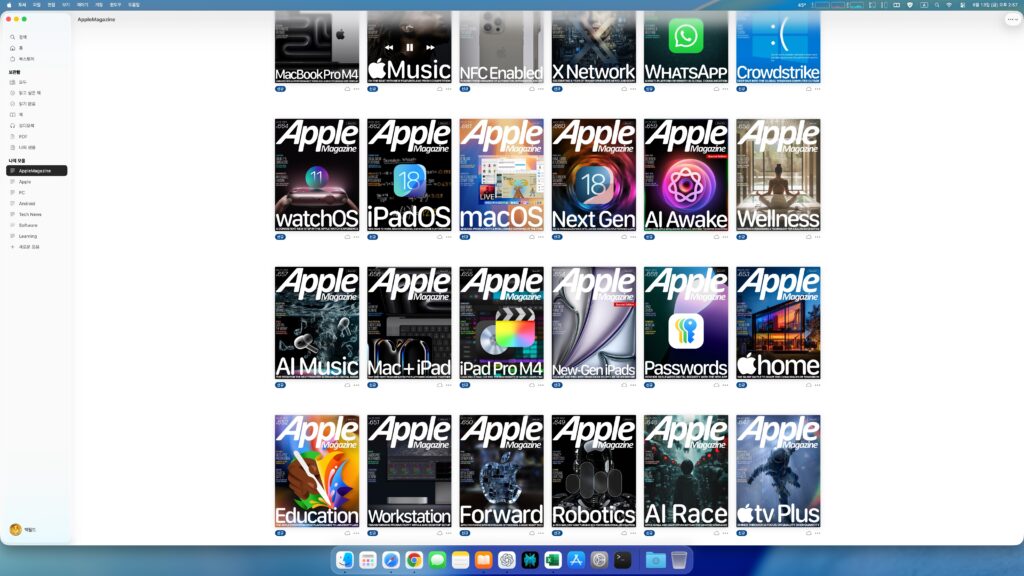
Task: Open the more options menu for home issue
Action: point(817,385)
